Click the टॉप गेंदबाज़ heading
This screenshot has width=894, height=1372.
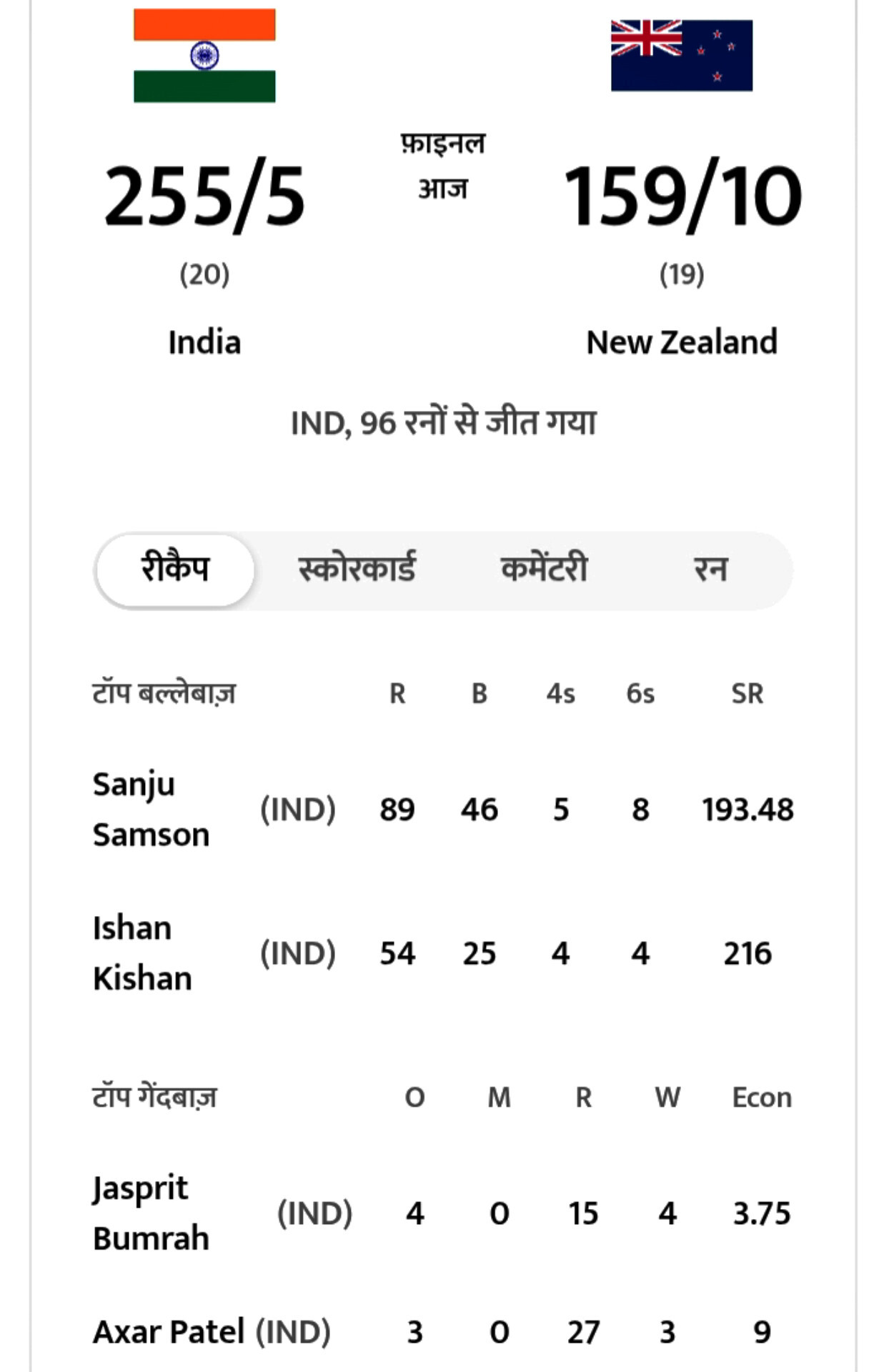pos(154,1097)
